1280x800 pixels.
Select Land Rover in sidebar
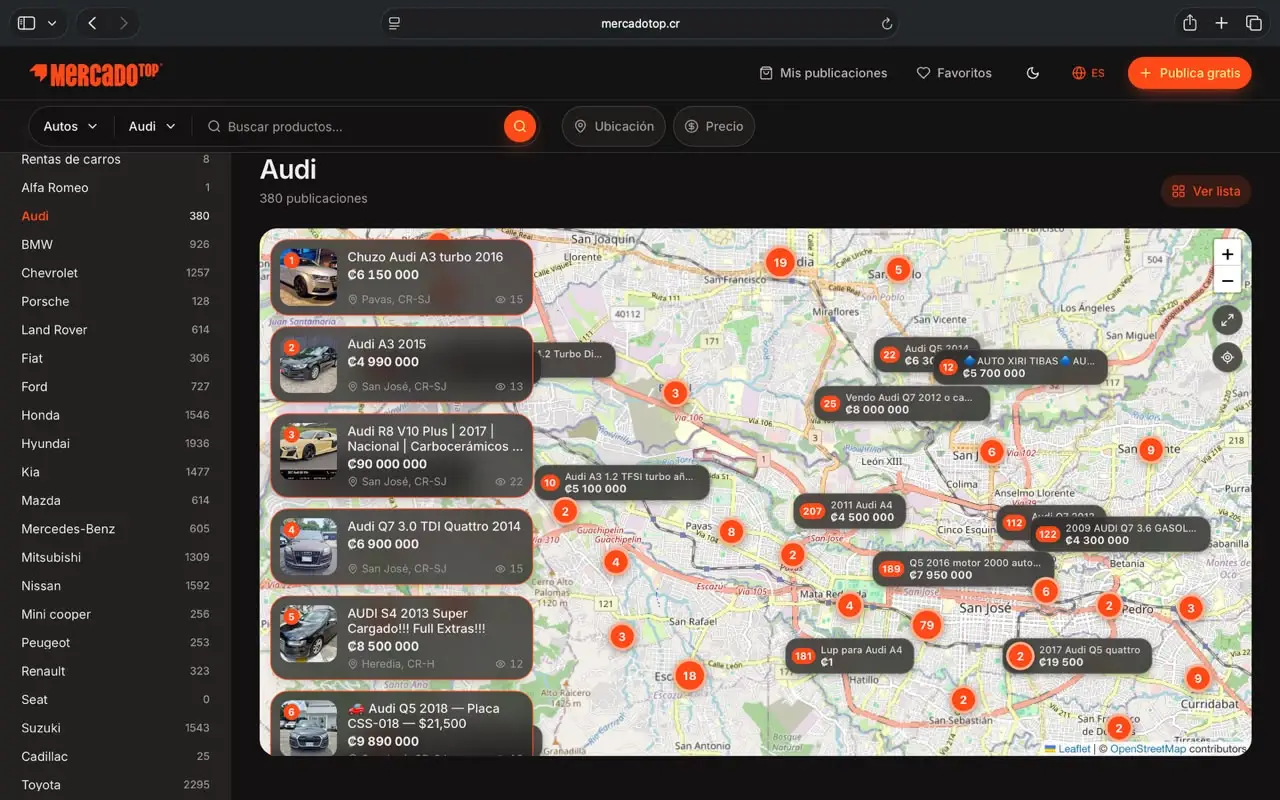[x=115, y=330]
